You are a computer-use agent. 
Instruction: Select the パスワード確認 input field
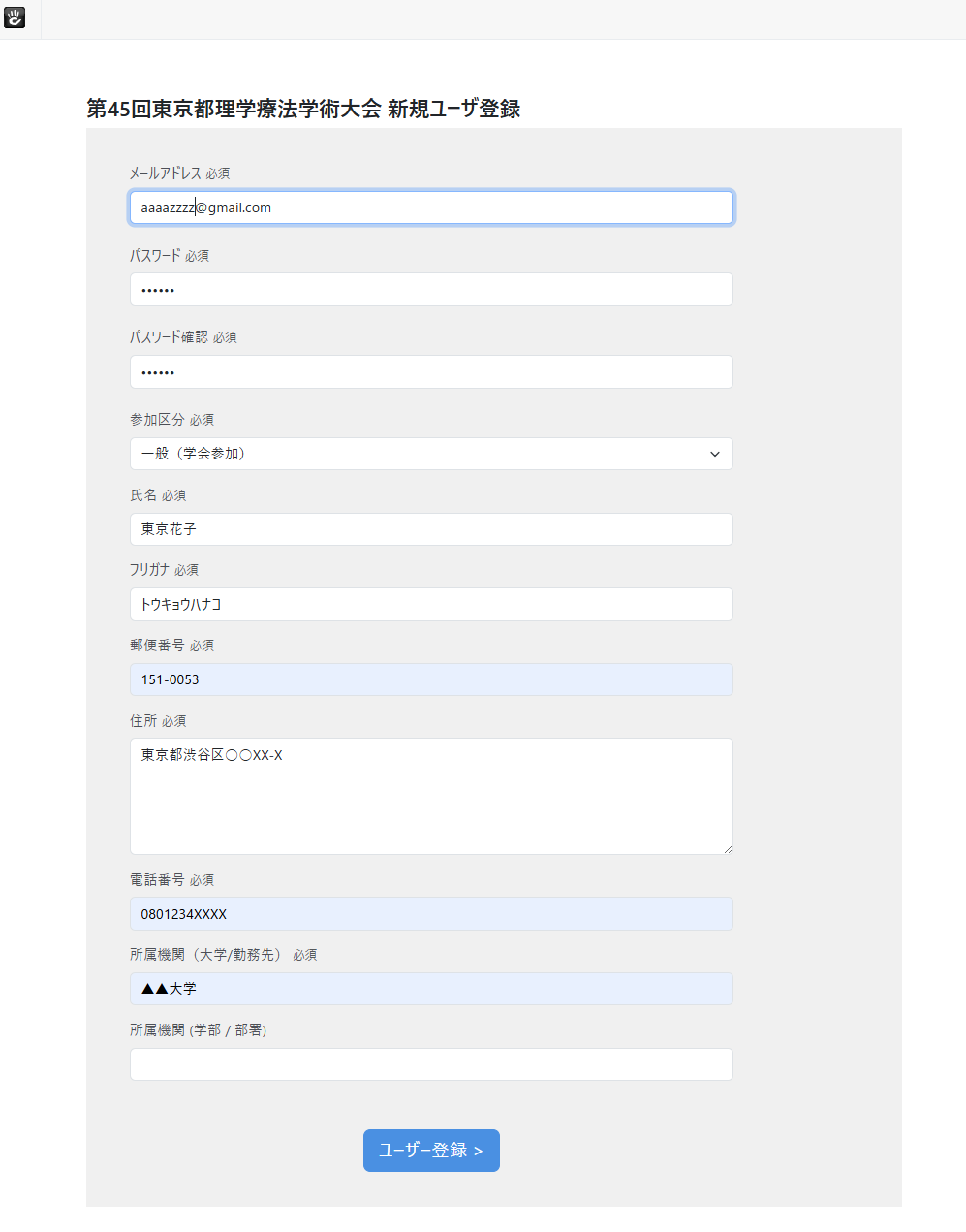pyautogui.click(x=431, y=372)
